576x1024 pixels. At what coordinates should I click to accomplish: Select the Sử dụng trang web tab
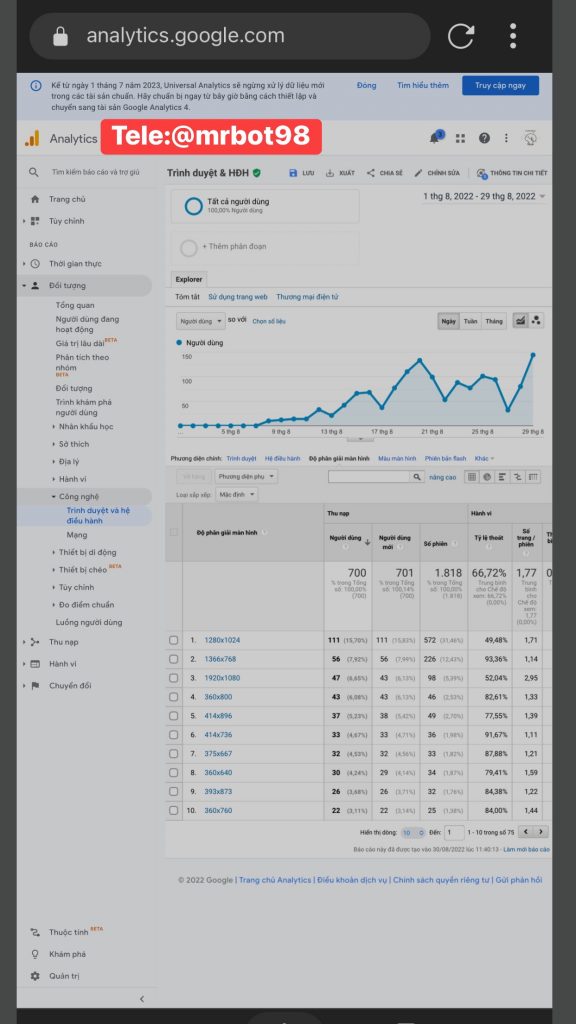[x=238, y=296]
